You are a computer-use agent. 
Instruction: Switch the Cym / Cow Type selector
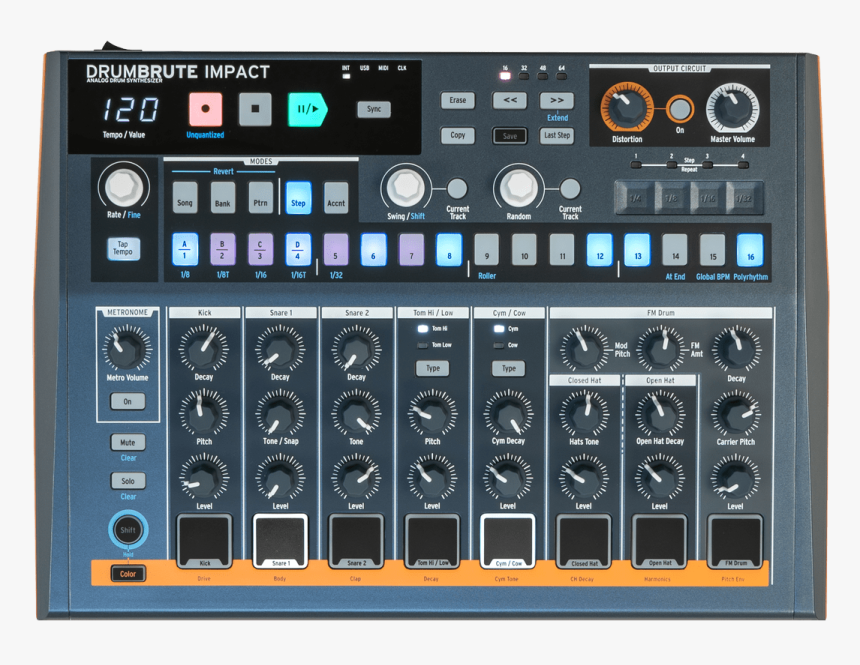(x=507, y=368)
